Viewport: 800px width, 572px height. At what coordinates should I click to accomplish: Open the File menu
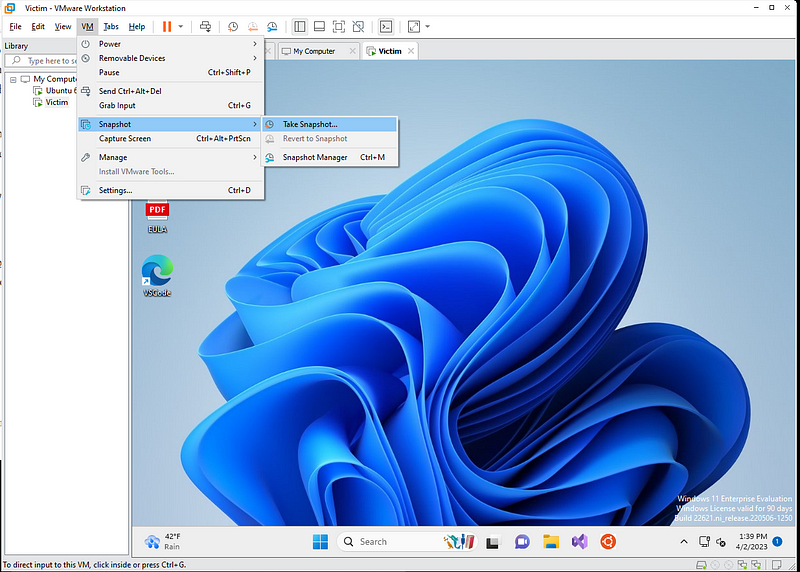(x=15, y=27)
